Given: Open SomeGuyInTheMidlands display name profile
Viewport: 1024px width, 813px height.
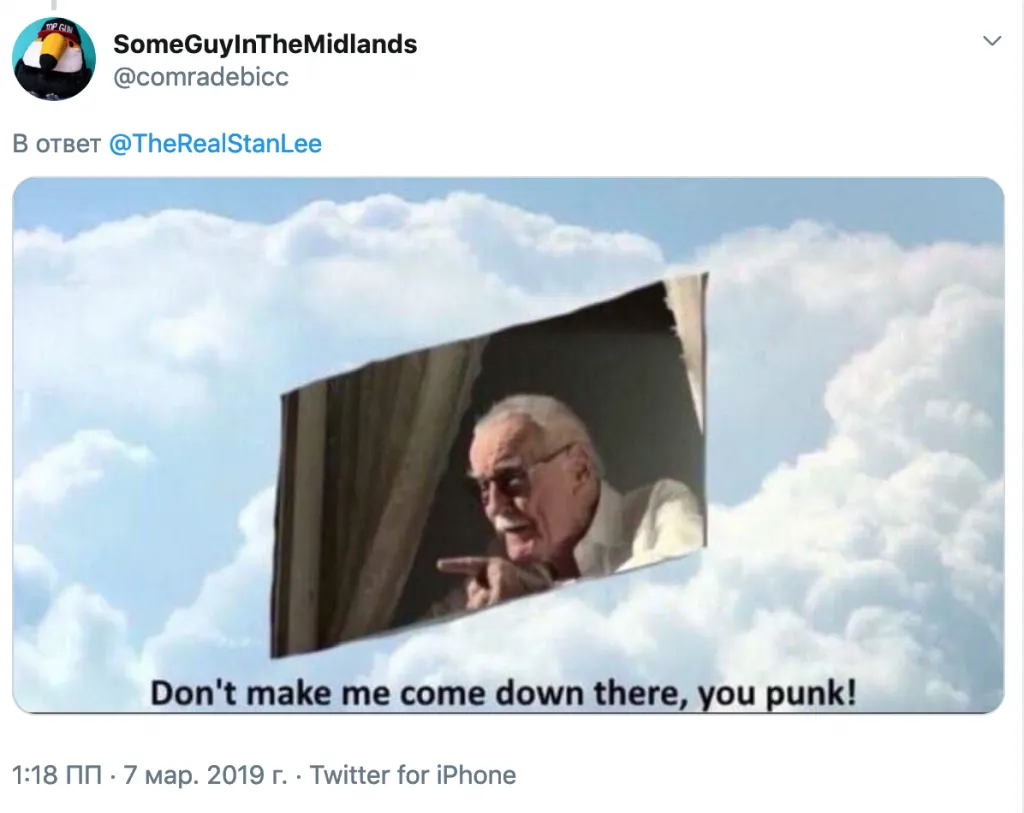Looking at the screenshot, I should coord(265,44).
